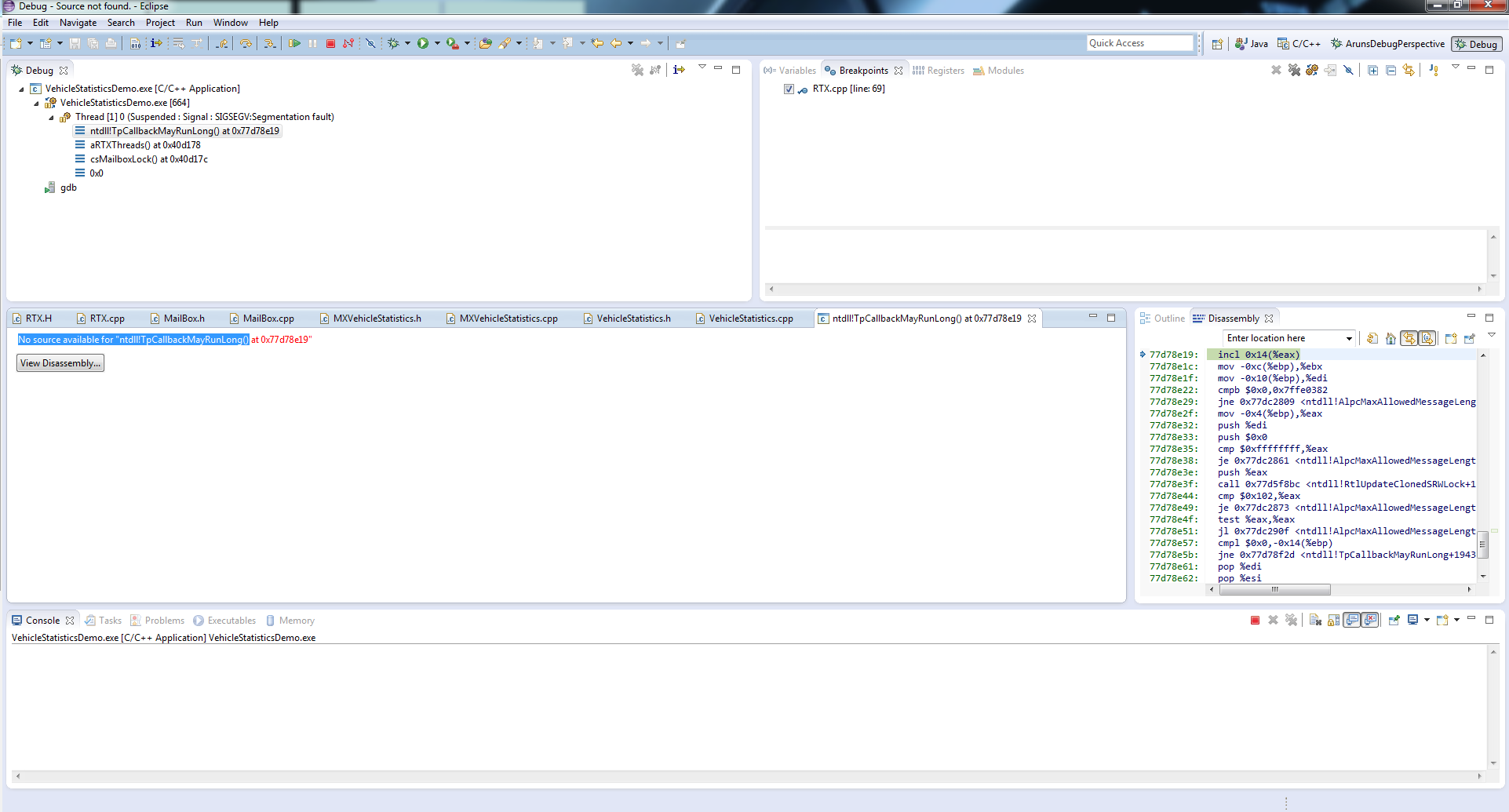Toggle Scroll Lock in Console toolbar
Screen dimensions: 1509x812
[1333, 620]
